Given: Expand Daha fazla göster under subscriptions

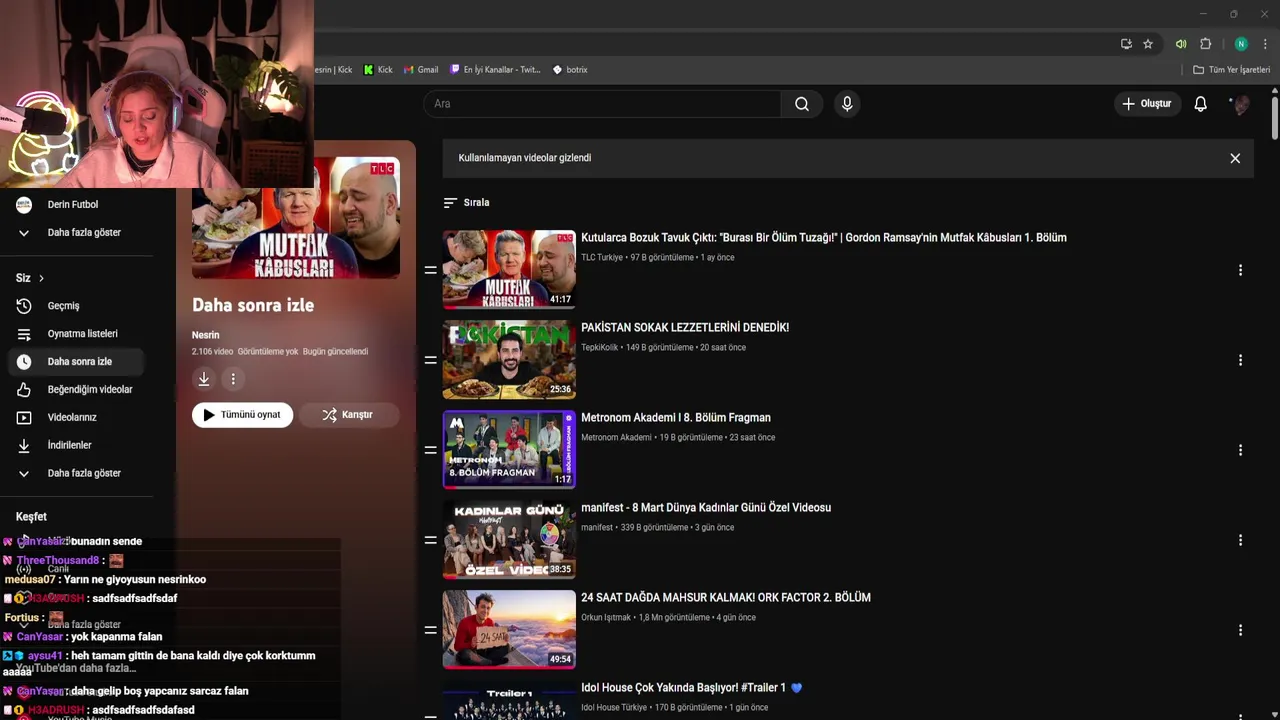Looking at the screenshot, I should (x=76, y=232).
